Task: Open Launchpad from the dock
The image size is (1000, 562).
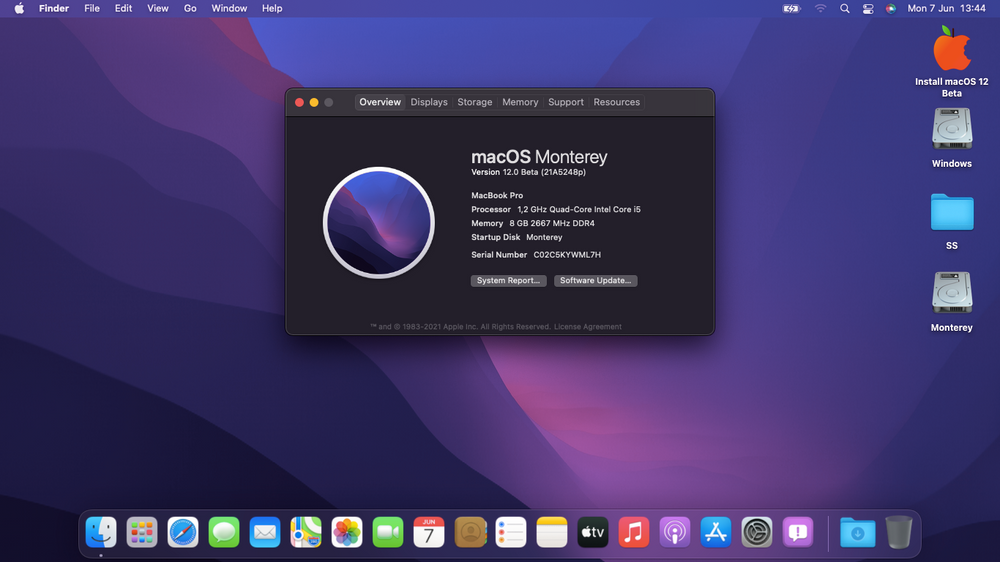Action: coord(142,532)
